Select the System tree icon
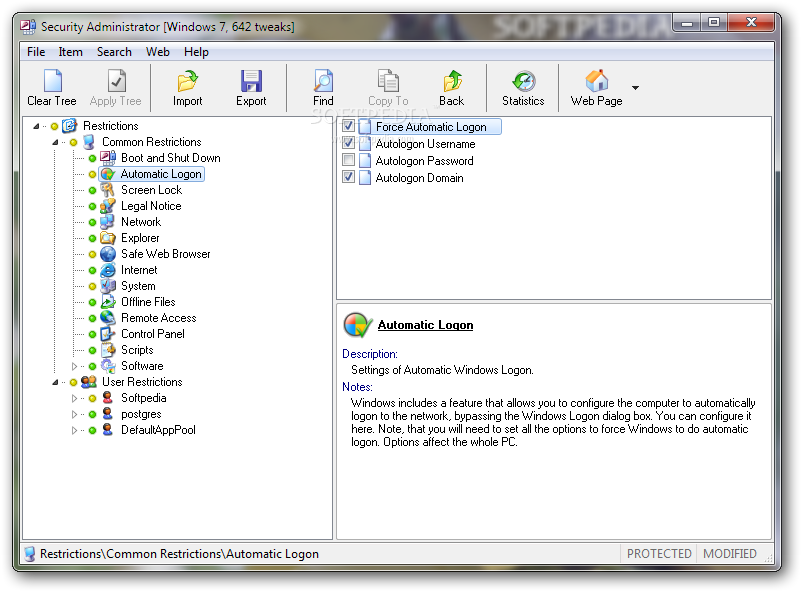This screenshot has height=592, width=802. [x=108, y=286]
